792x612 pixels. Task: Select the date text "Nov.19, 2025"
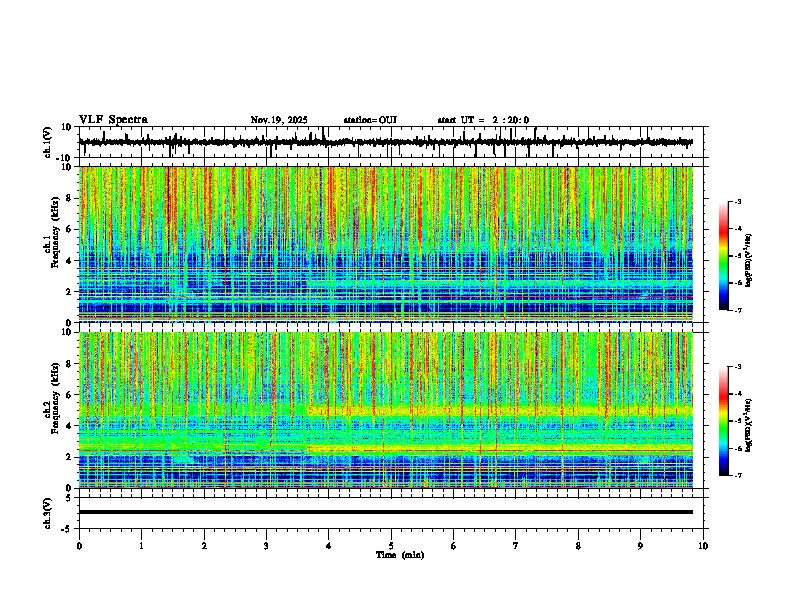[x=279, y=120]
